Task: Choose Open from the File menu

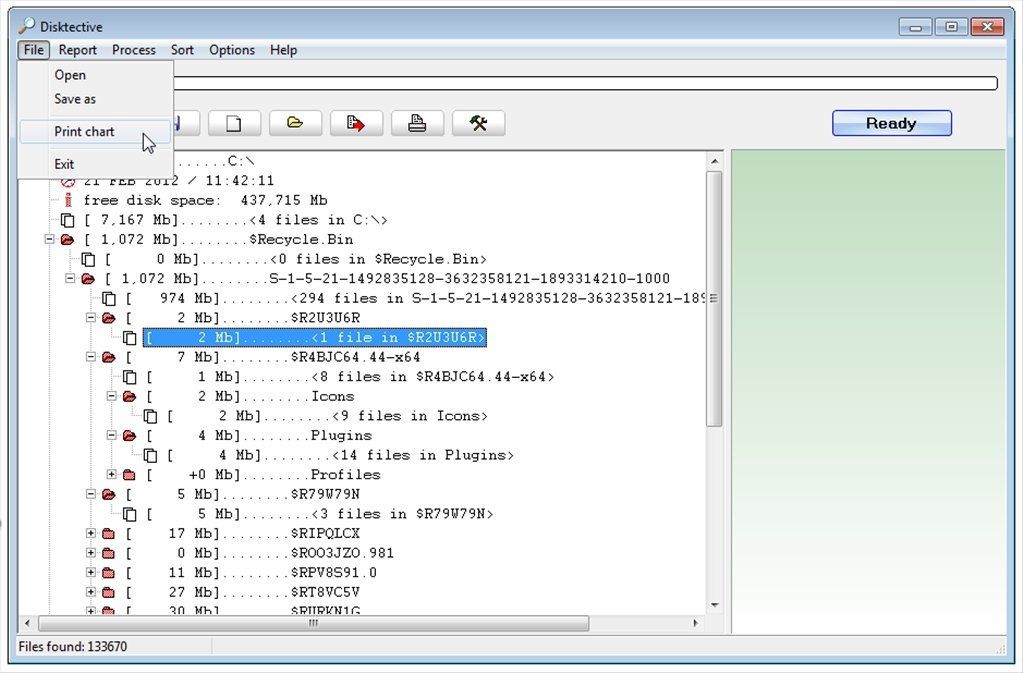Action: [x=95, y=75]
